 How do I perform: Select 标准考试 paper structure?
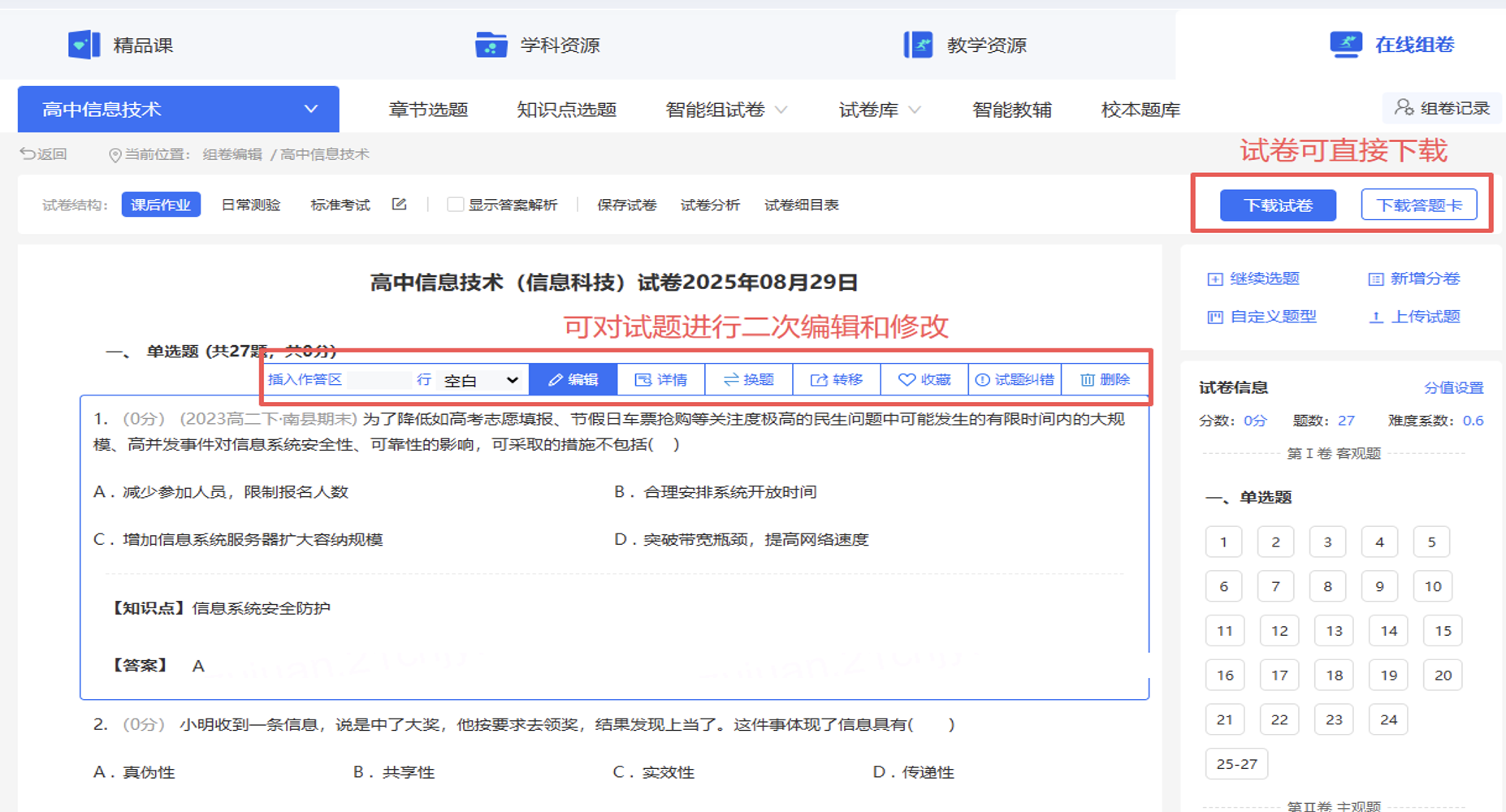[340, 205]
